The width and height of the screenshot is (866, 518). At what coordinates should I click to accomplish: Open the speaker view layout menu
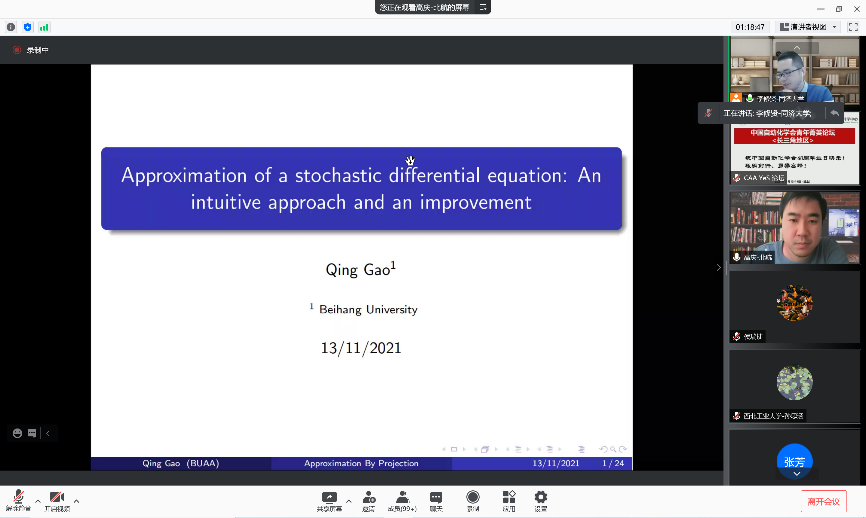tap(807, 27)
